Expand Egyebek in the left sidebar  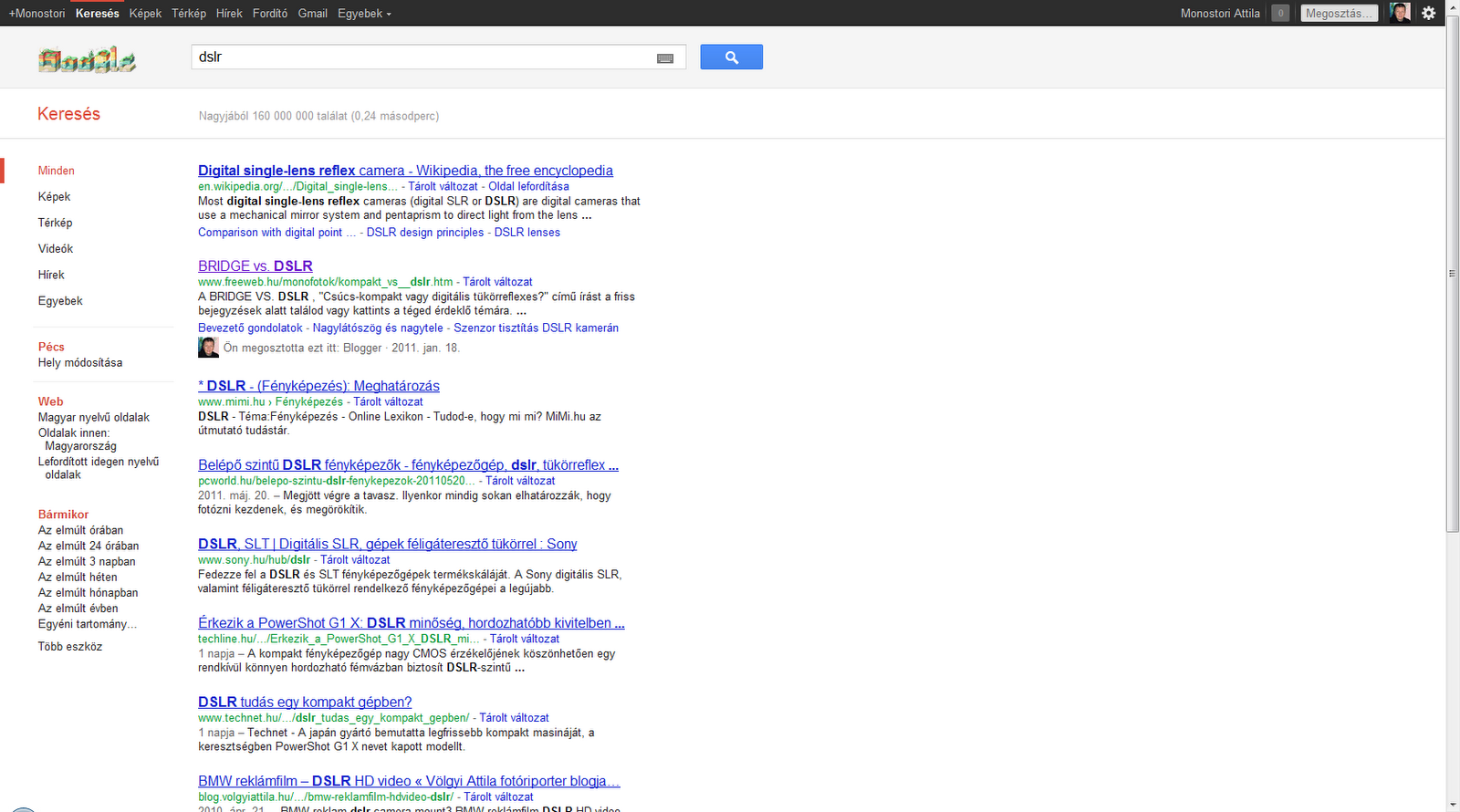click(x=60, y=300)
